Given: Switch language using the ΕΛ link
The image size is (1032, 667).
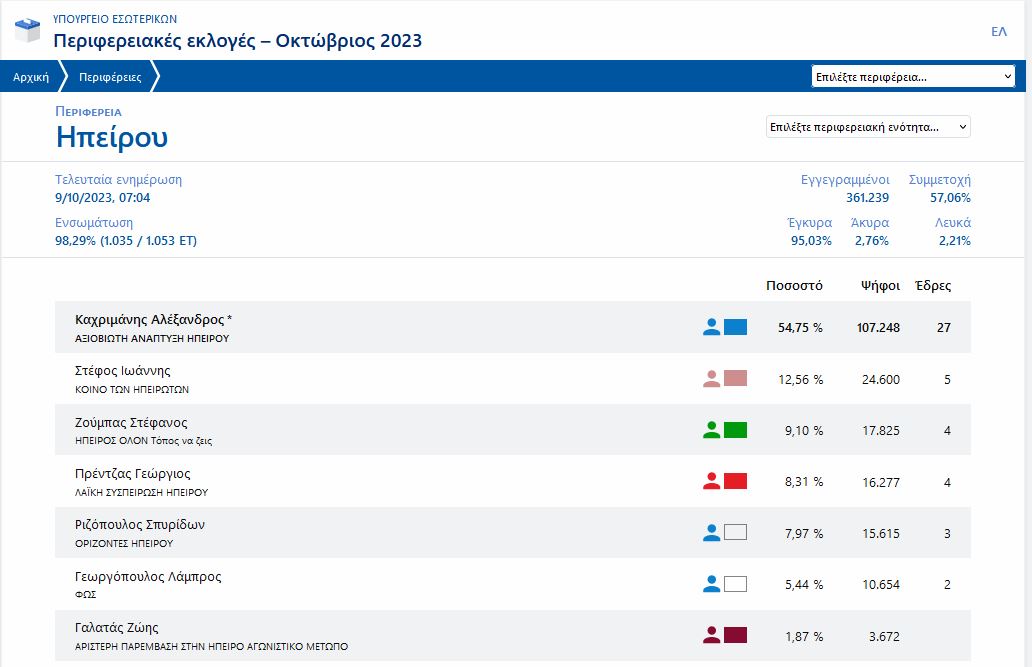Looking at the screenshot, I should (x=998, y=32).
